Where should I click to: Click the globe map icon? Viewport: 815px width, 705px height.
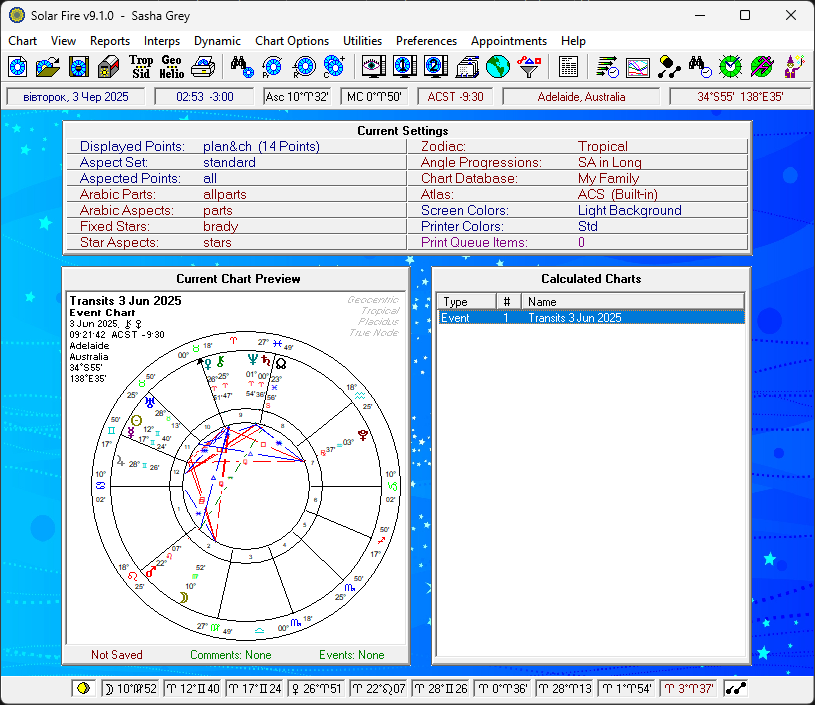pos(497,67)
